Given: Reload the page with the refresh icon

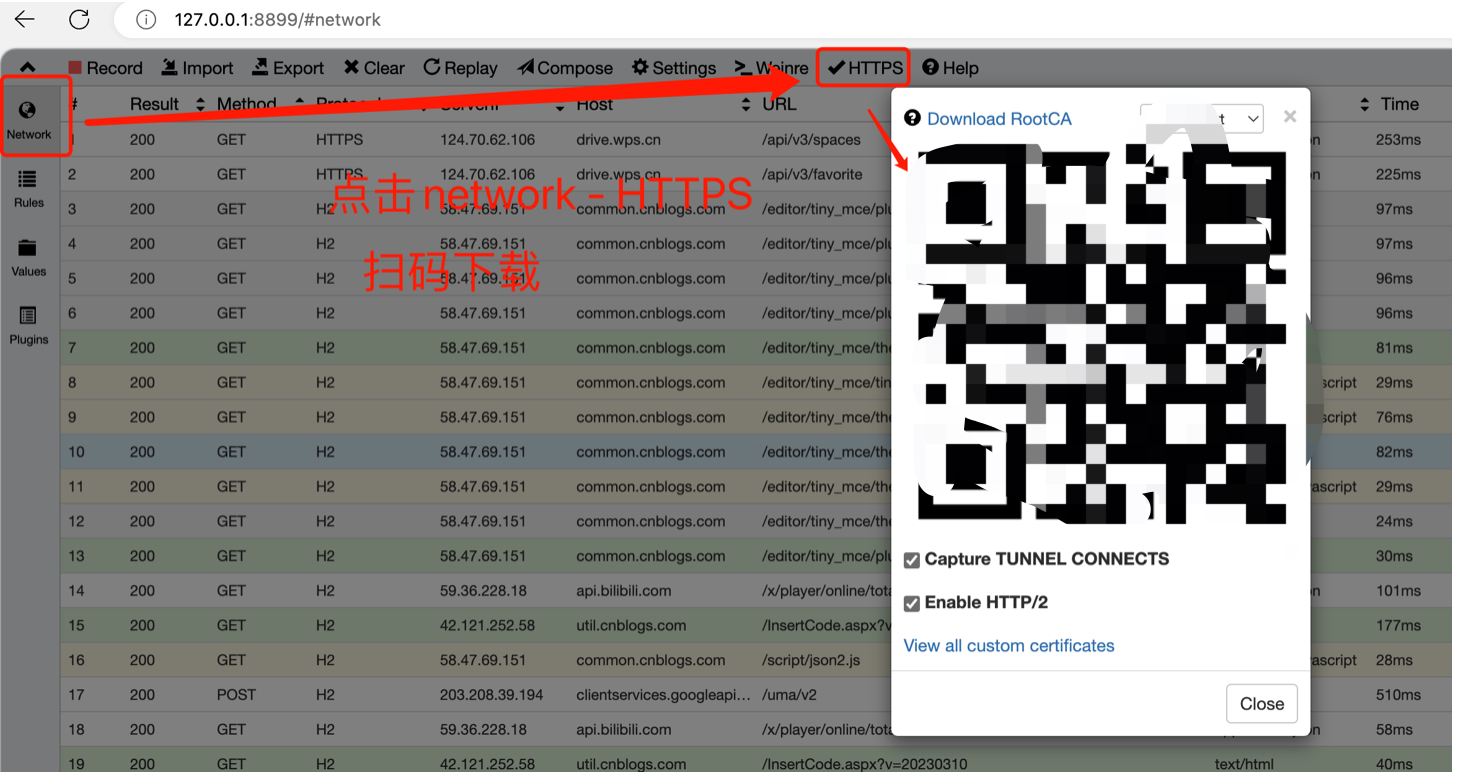Looking at the screenshot, I should pos(79,19).
